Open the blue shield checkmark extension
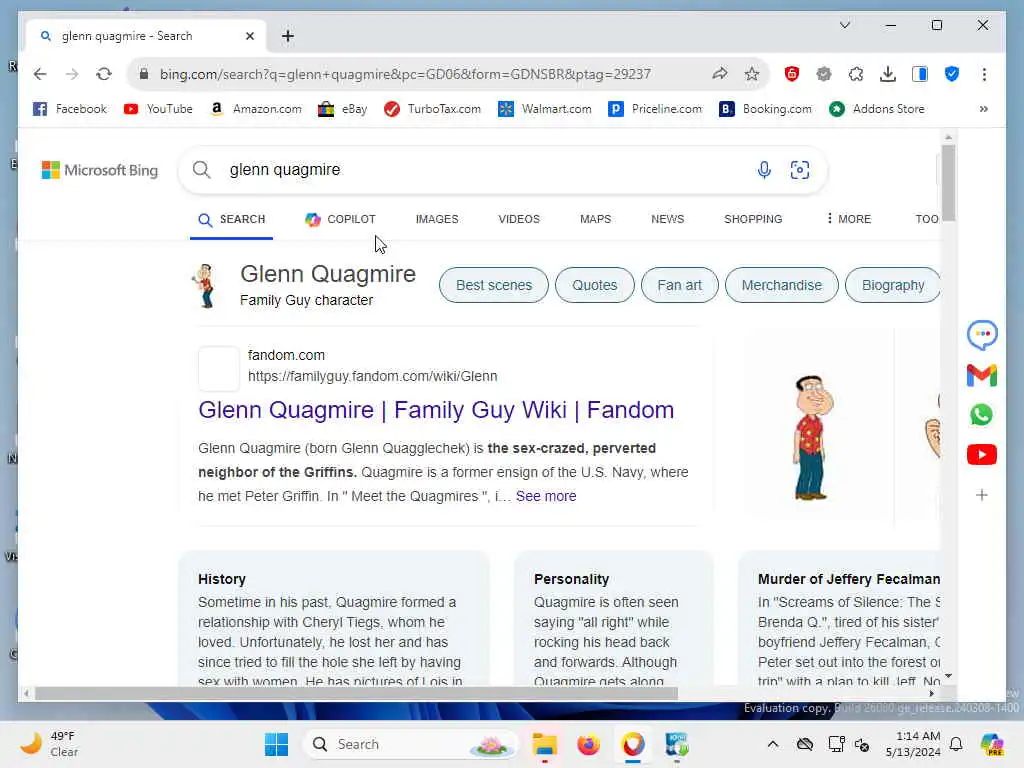The width and height of the screenshot is (1024, 768). pos(952,74)
